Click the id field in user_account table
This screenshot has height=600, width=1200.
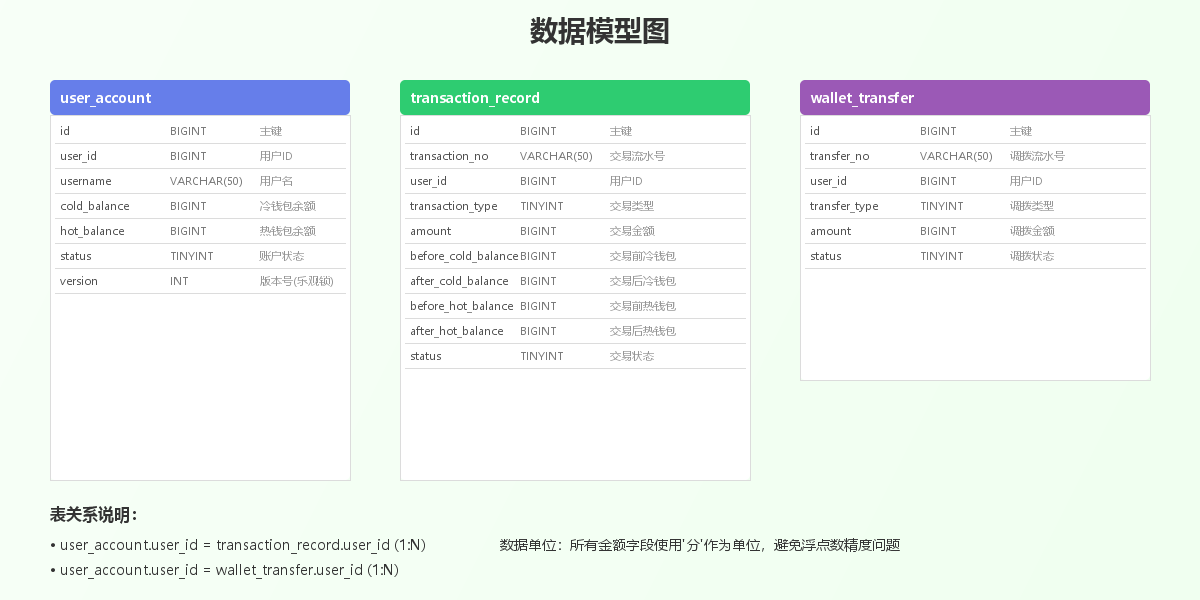click(x=65, y=131)
